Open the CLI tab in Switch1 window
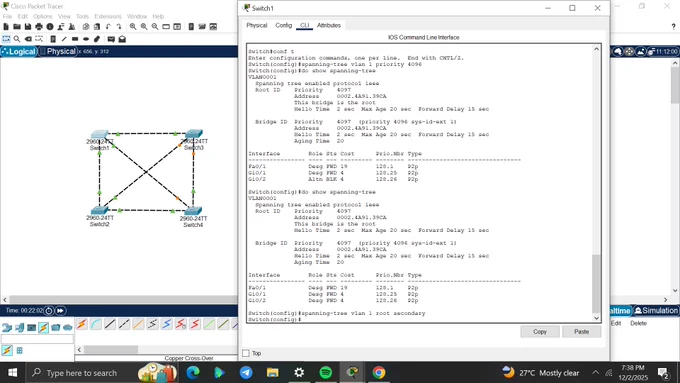Image resolution: width=680 pixels, height=383 pixels. tap(304, 26)
